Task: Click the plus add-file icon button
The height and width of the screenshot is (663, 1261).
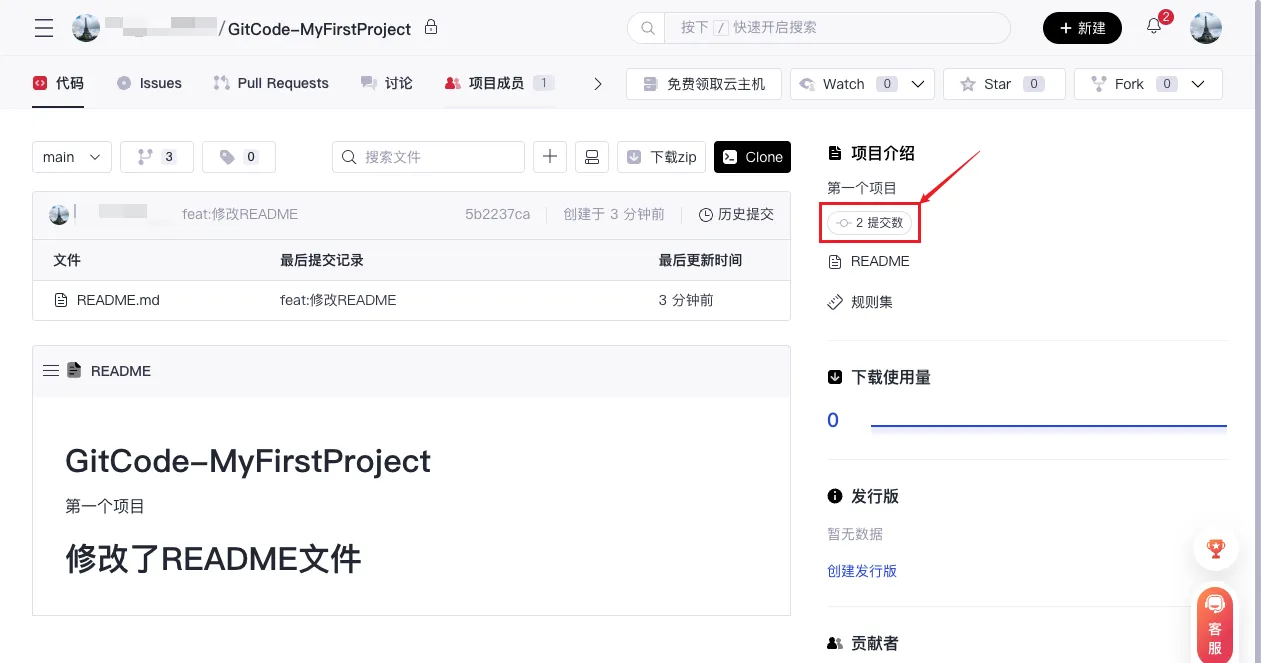Action: click(x=550, y=157)
